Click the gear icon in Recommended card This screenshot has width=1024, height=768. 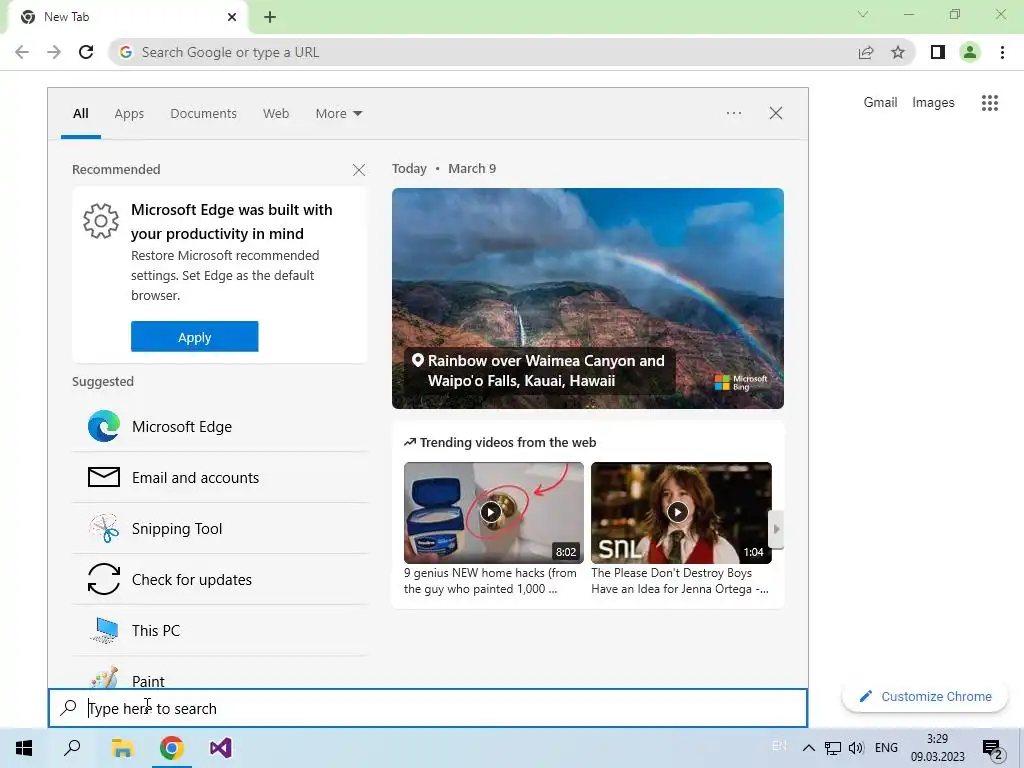click(x=101, y=221)
